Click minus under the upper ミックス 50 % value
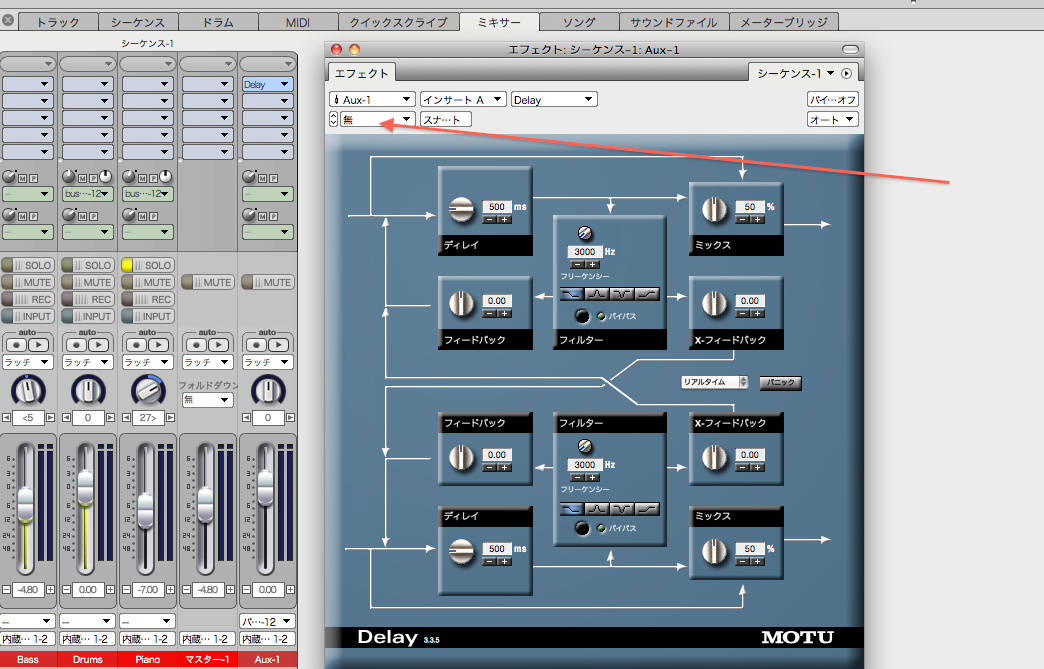Image resolution: width=1044 pixels, height=669 pixels. pyautogui.click(x=742, y=219)
